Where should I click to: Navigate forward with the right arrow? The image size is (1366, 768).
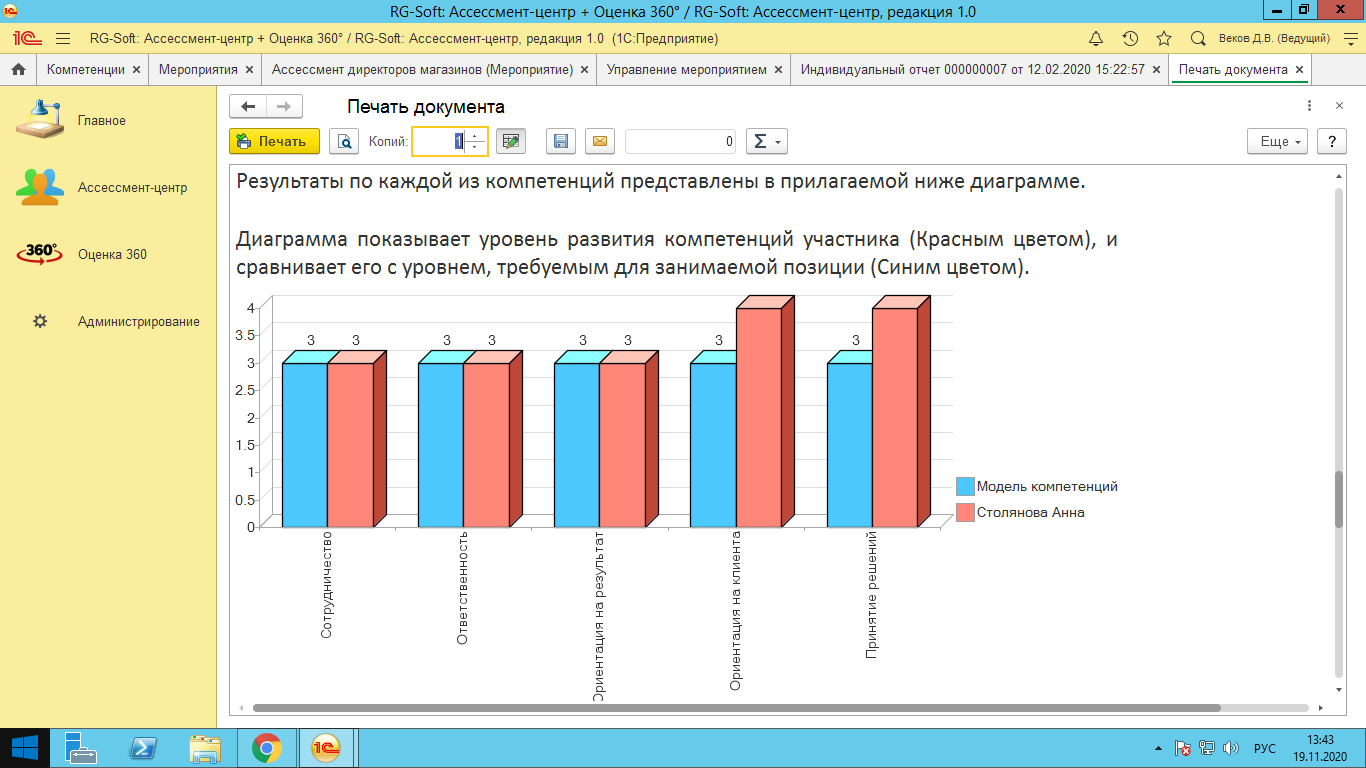284,107
